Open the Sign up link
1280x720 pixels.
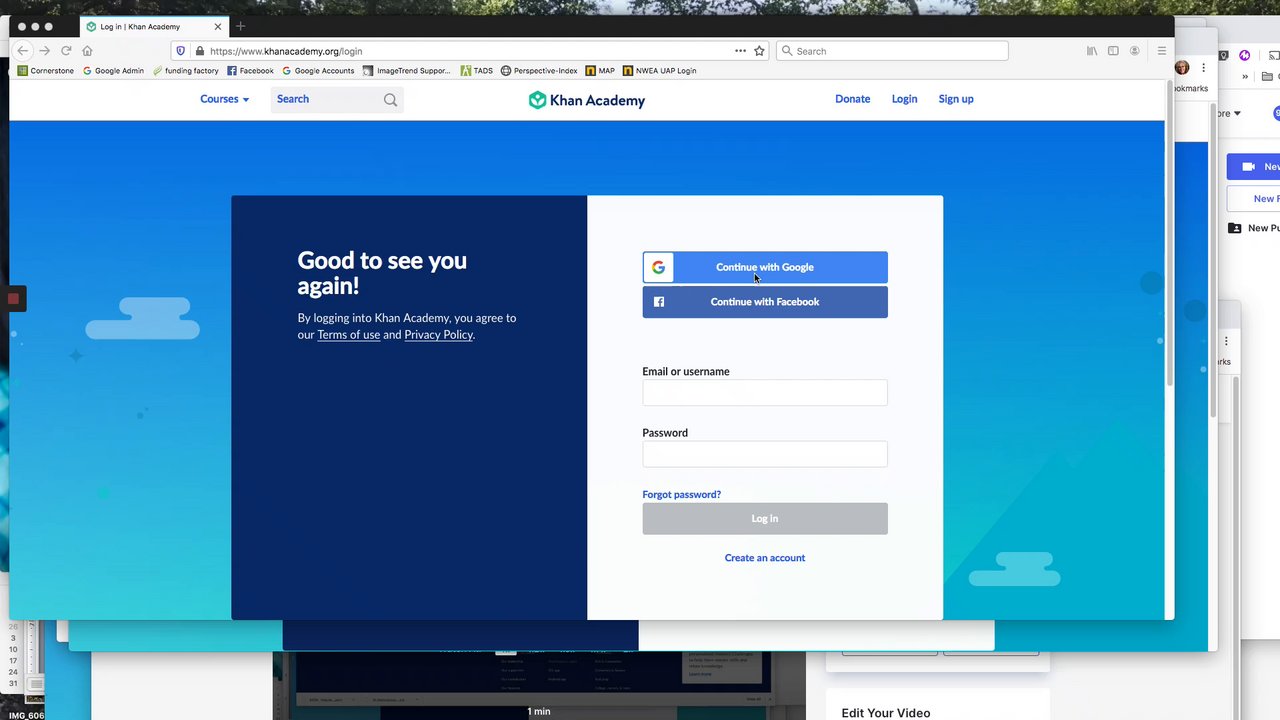pyautogui.click(x=956, y=99)
